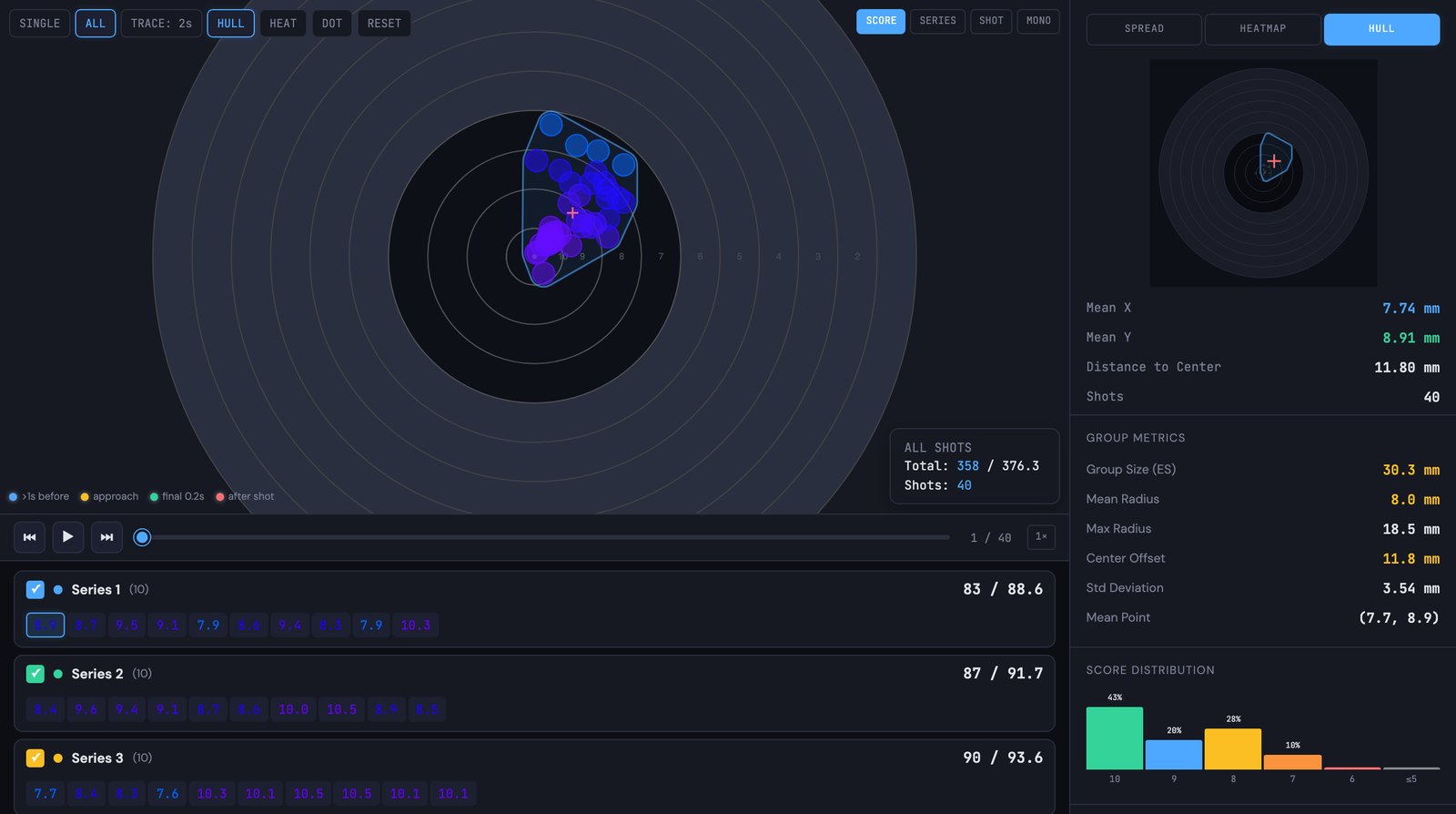This screenshot has height=814, width=1456.
Task: Click the green 10-score distribution bar
Action: click(1115, 738)
